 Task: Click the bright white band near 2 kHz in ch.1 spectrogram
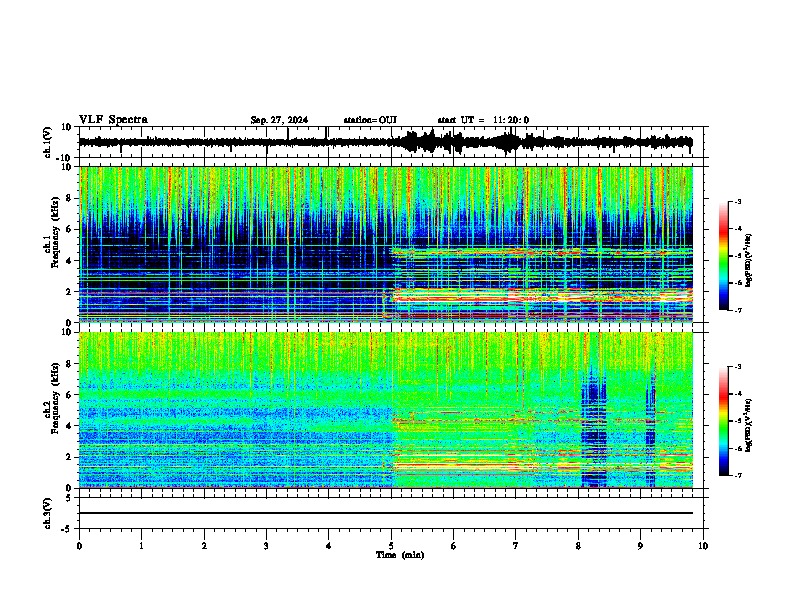click(x=543, y=295)
